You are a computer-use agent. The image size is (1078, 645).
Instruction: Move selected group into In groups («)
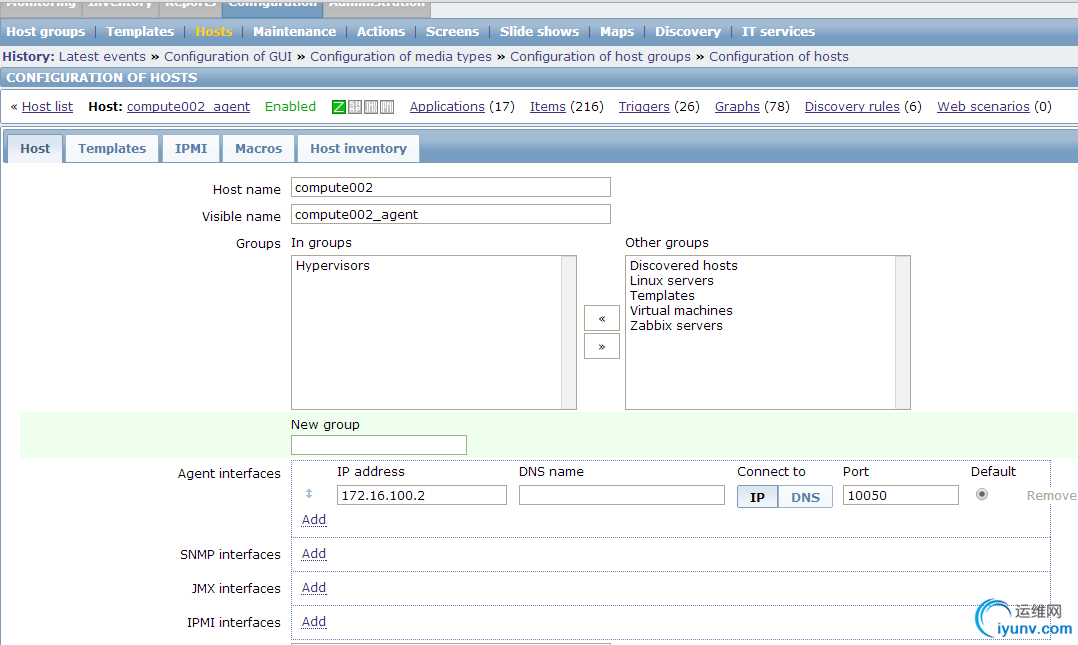602,318
